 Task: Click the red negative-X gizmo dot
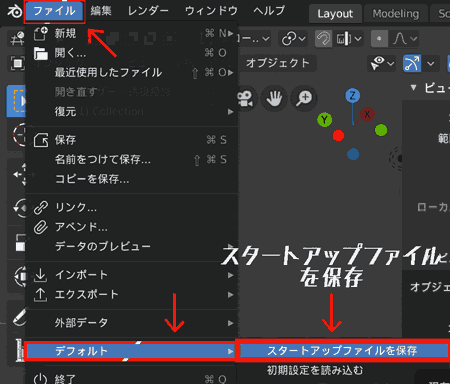(x=338, y=136)
